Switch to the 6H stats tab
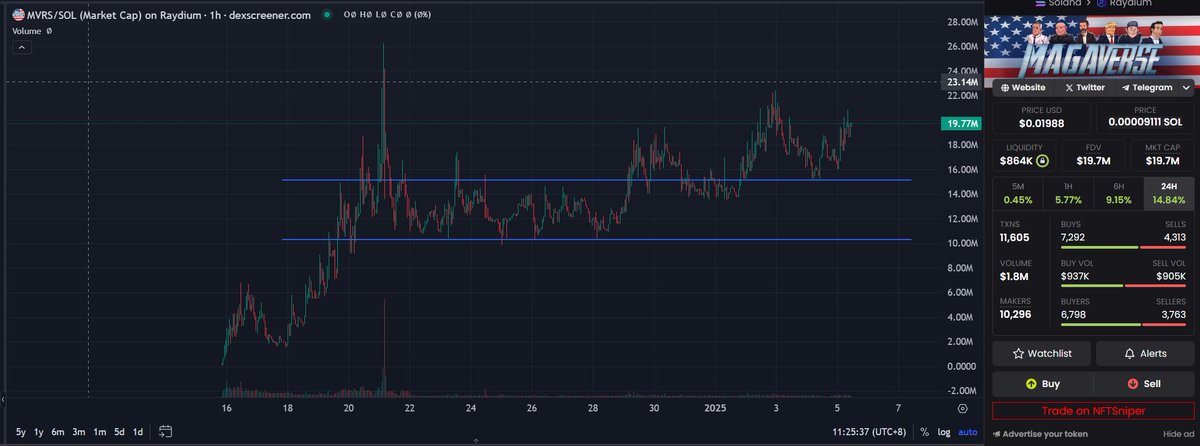Image resolution: width=1200 pixels, height=446 pixels. [x=1117, y=193]
